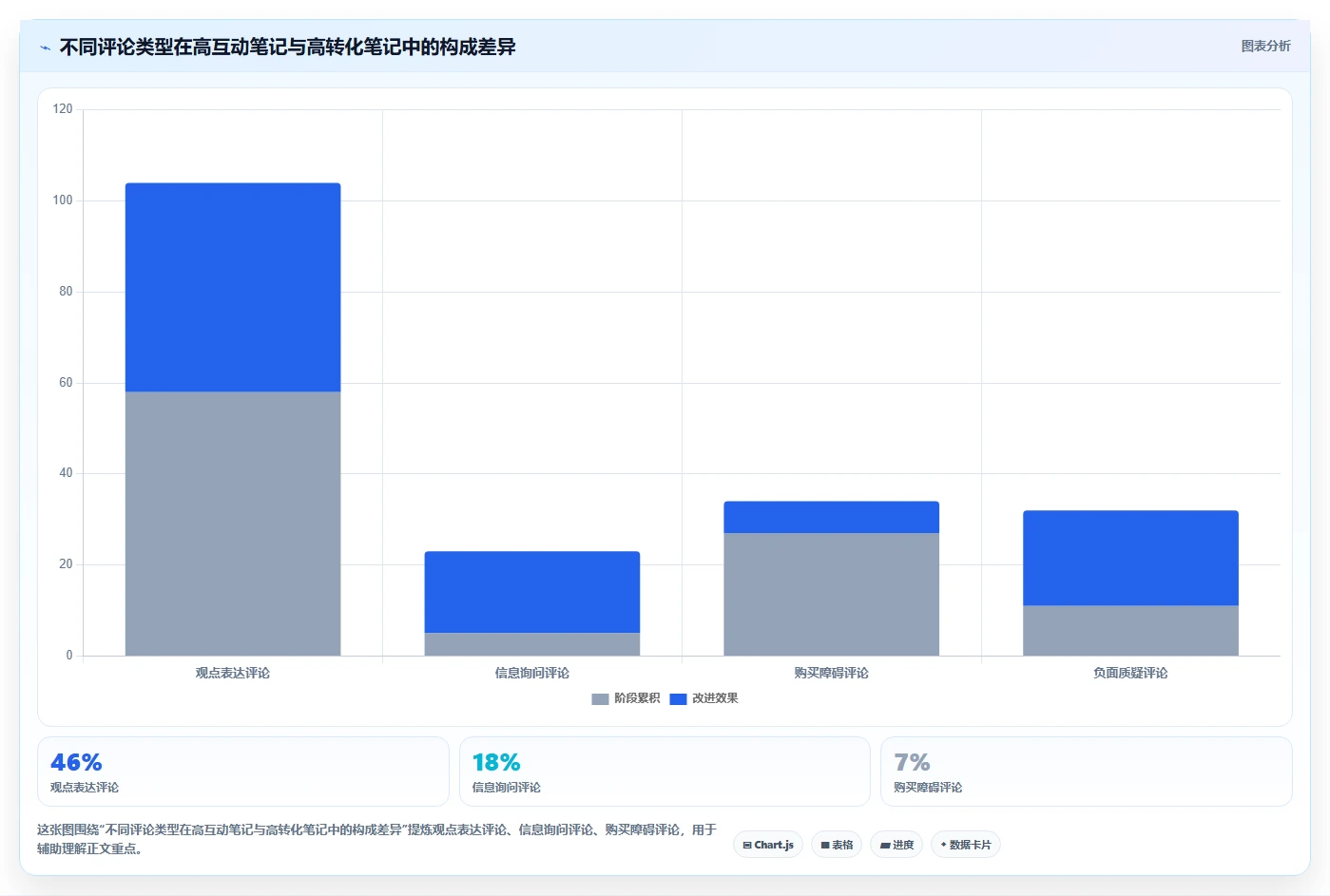
Task: Click the gray 阶段累积 legend swatch
Action: coord(600,699)
